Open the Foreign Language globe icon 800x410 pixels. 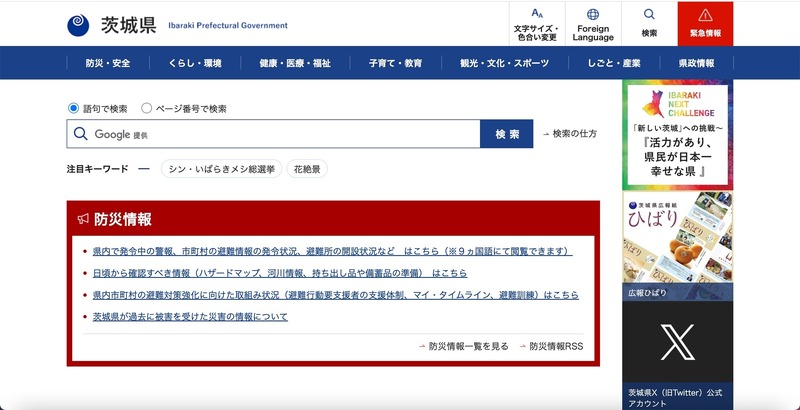[593, 23]
